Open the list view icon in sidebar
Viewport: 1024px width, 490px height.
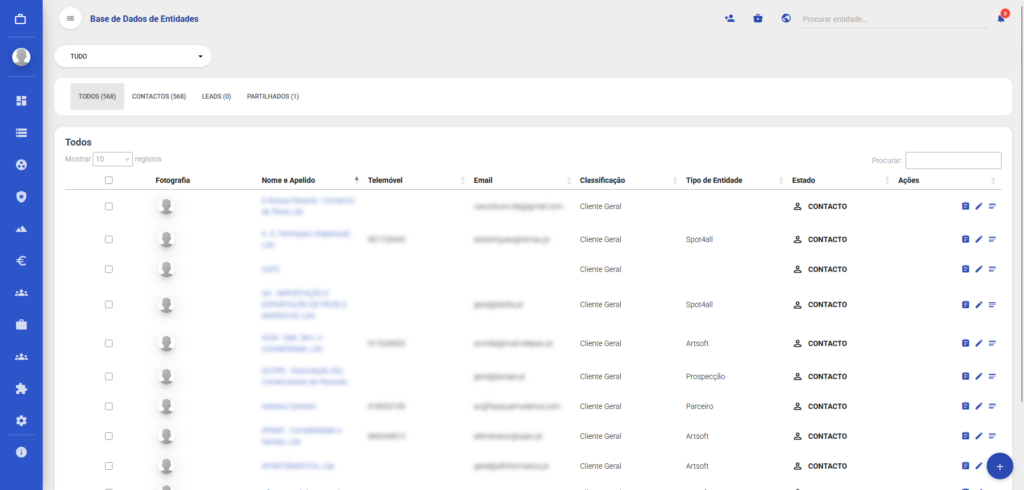[21, 133]
